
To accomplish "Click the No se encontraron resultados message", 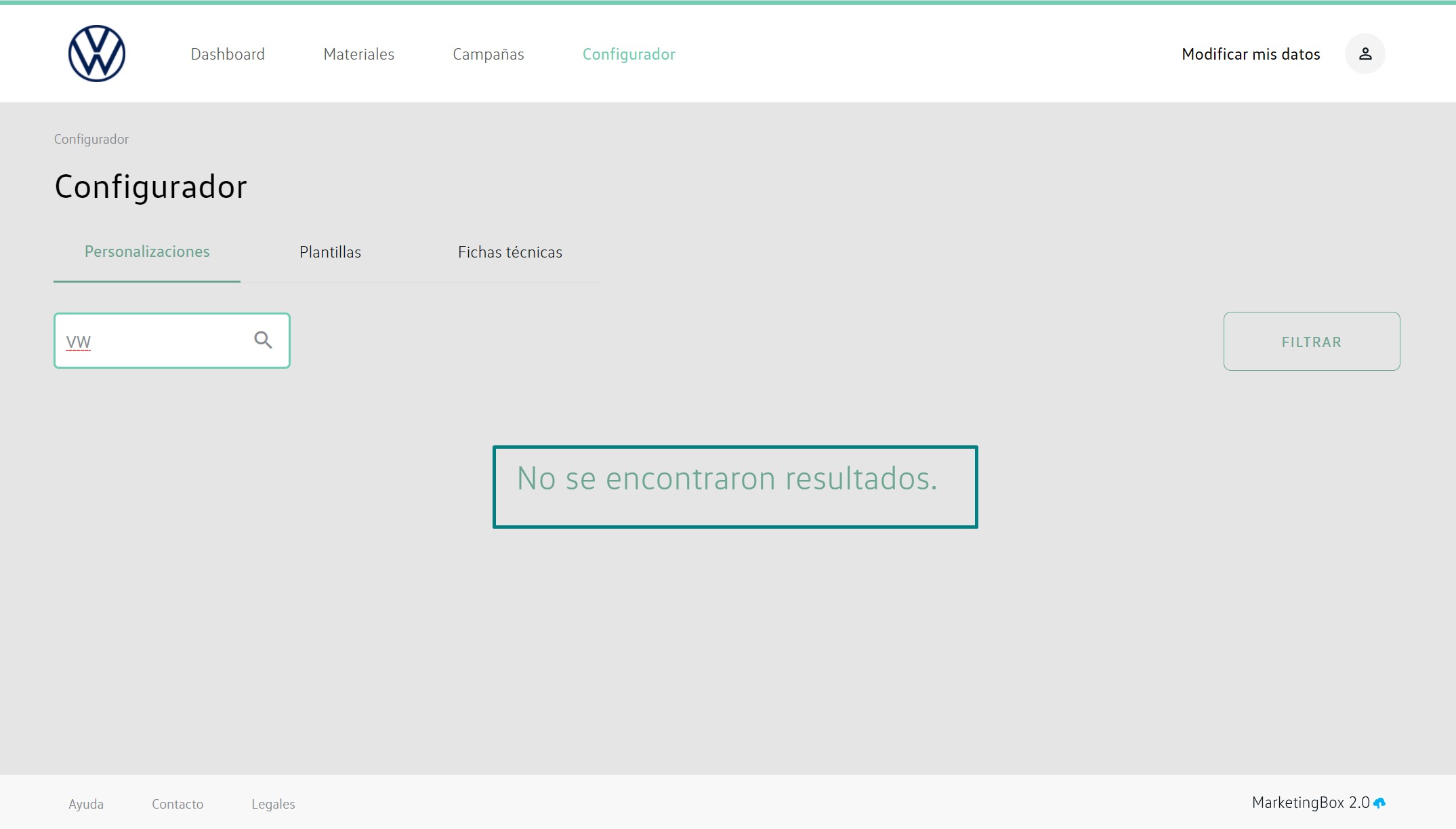I will 727,479.
